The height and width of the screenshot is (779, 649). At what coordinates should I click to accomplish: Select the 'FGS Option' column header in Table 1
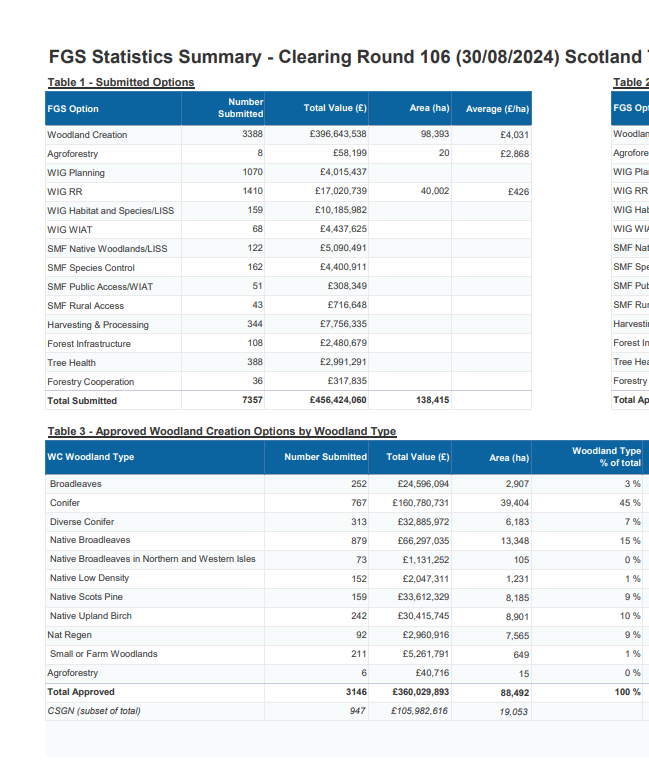click(73, 108)
